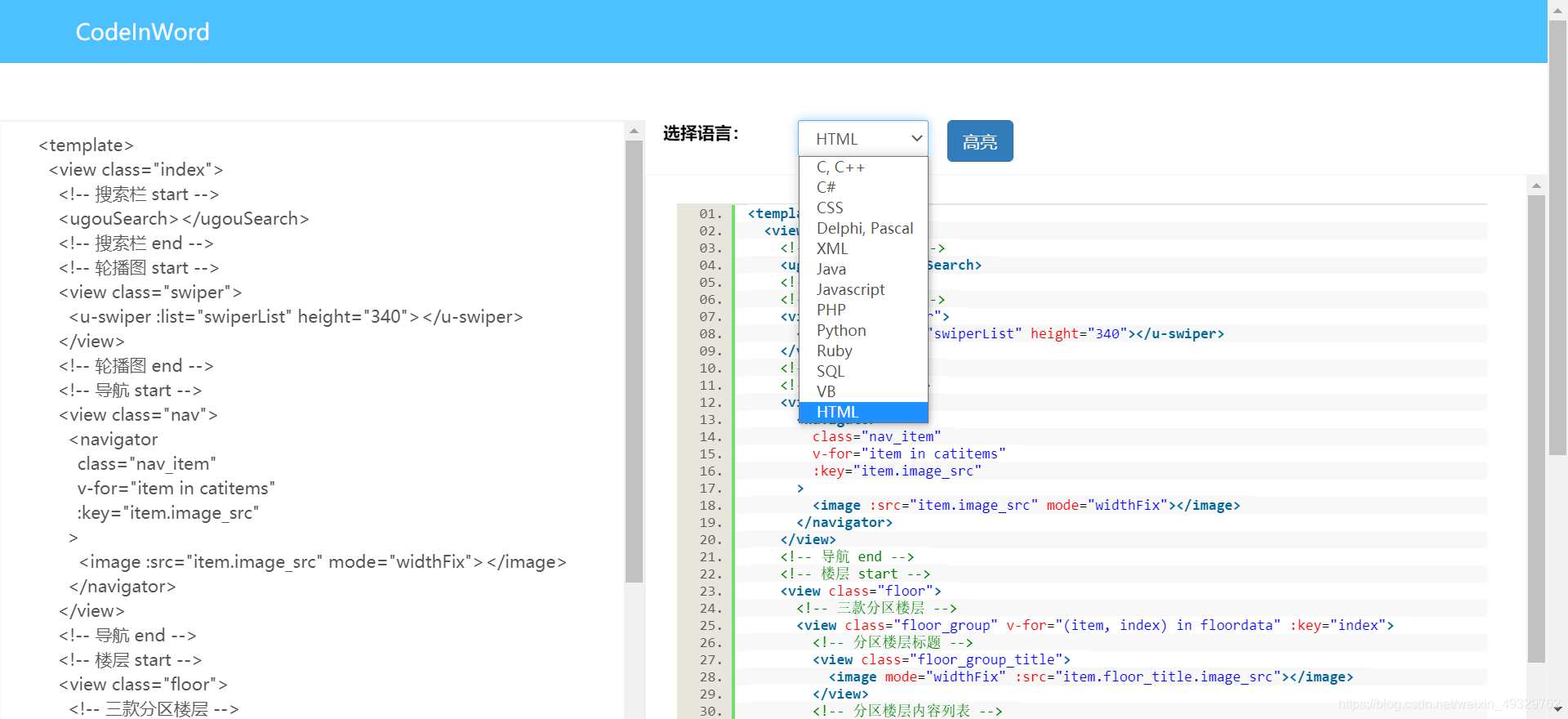Select Ruby from the list

tap(863, 351)
